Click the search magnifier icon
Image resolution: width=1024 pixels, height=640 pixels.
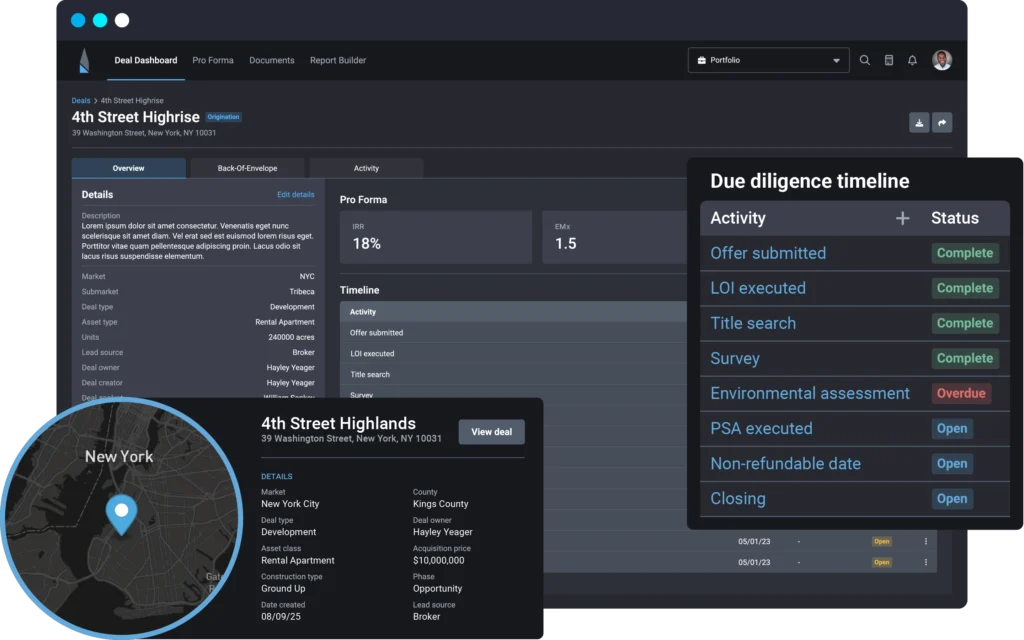[865, 60]
